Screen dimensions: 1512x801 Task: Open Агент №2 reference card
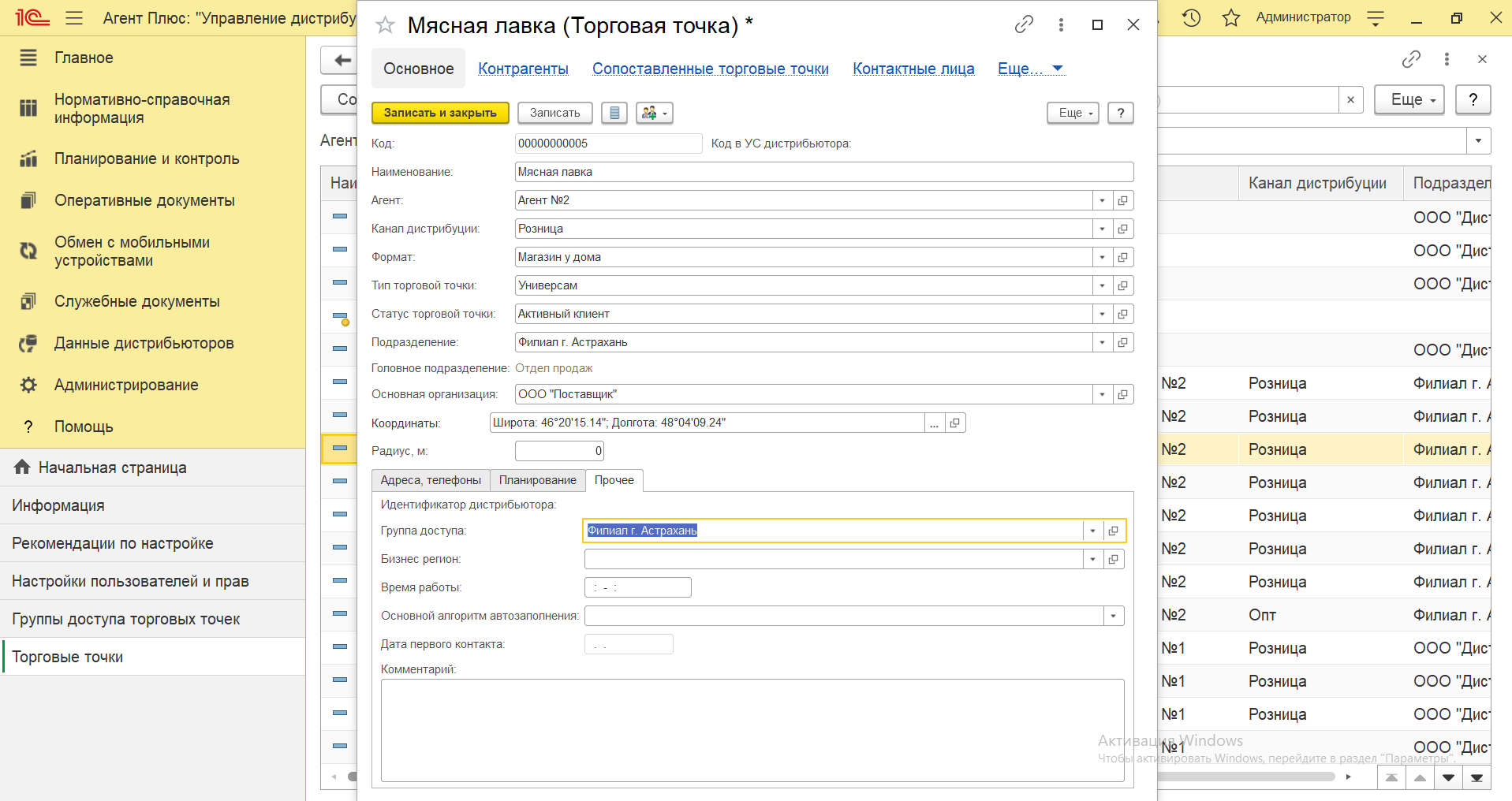[1123, 200]
